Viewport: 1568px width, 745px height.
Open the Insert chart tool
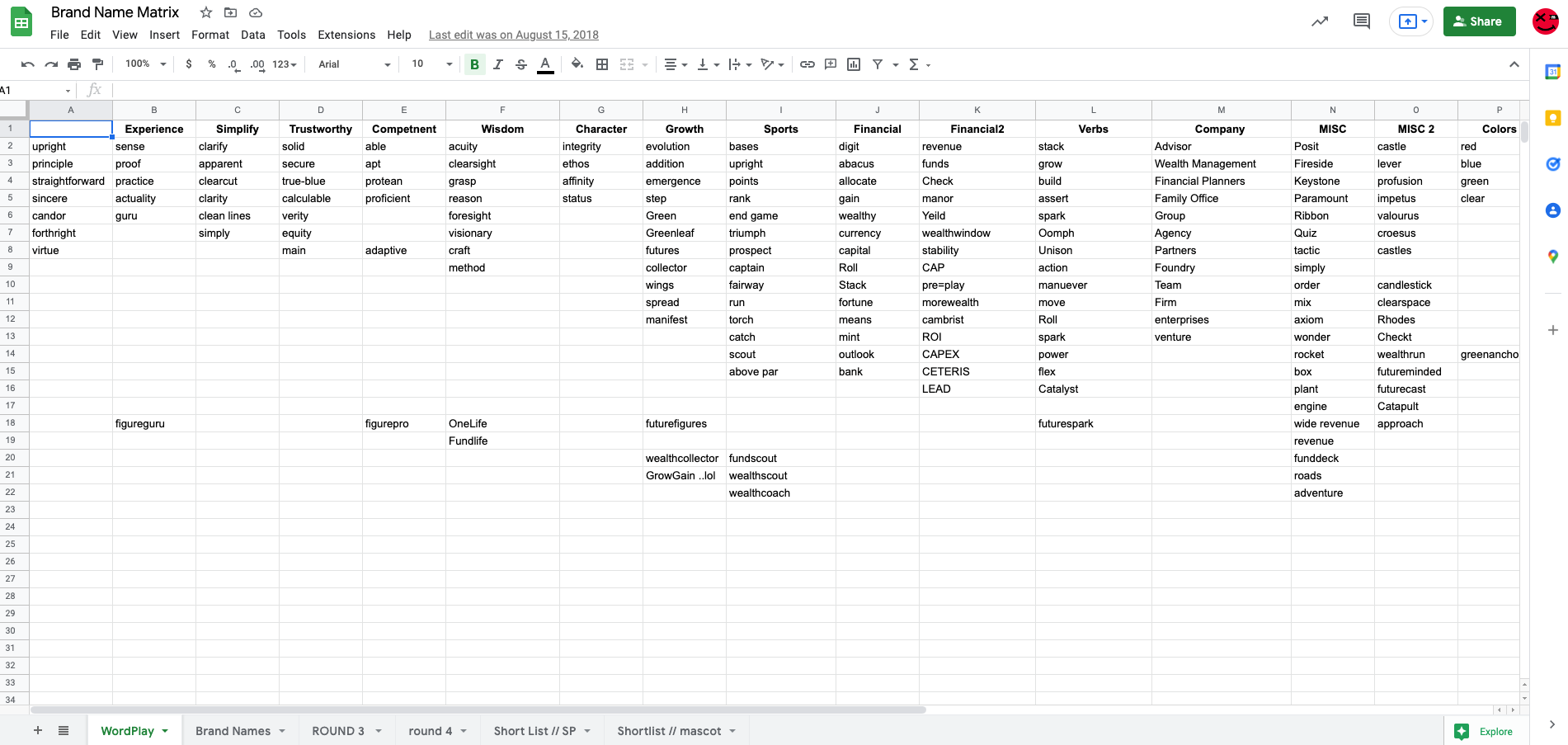[854, 64]
